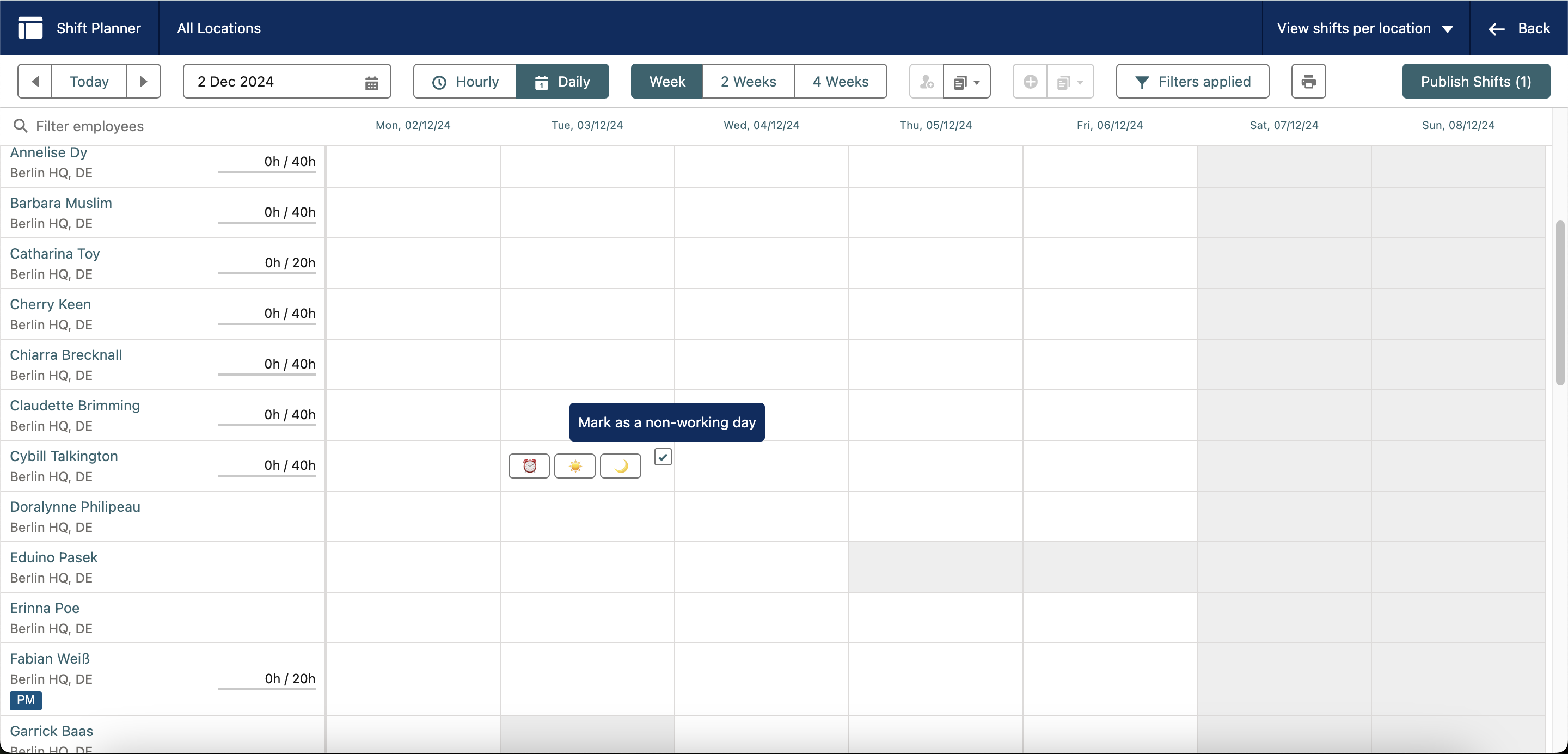Viewport: 1568px width, 754px height.
Task: Select the 4 Weeks tab
Action: [x=841, y=81]
